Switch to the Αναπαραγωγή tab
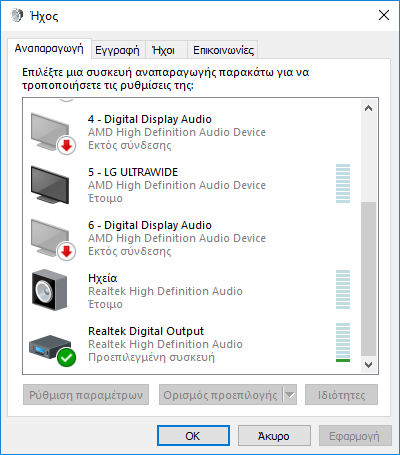 (x=49, y=49)
